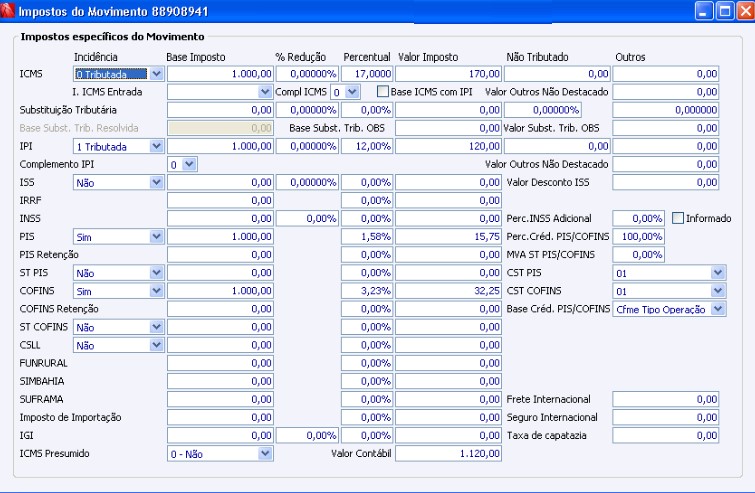Click the Perc.INSS Adicional field
The height and width of the screenshot is (493, 755).
click(638, 218)
